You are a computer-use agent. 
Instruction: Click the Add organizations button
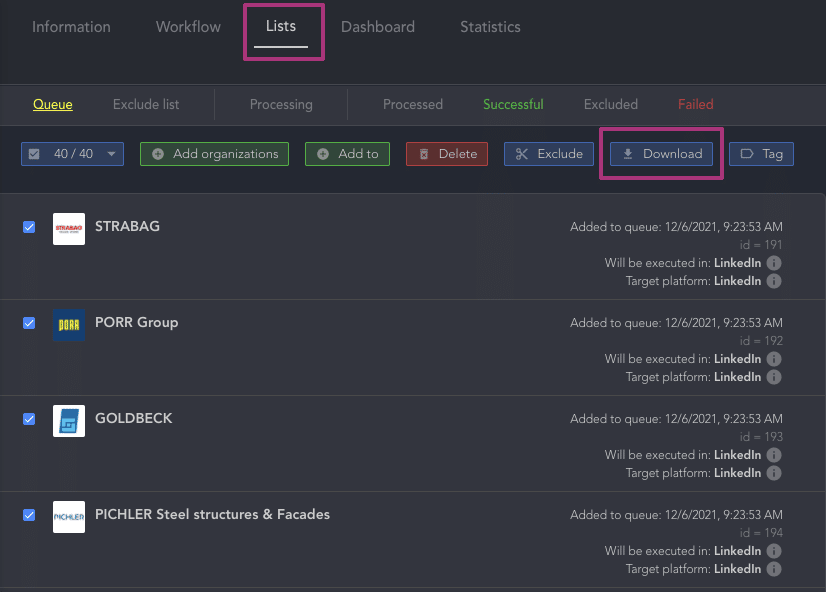tap(214, 154)
